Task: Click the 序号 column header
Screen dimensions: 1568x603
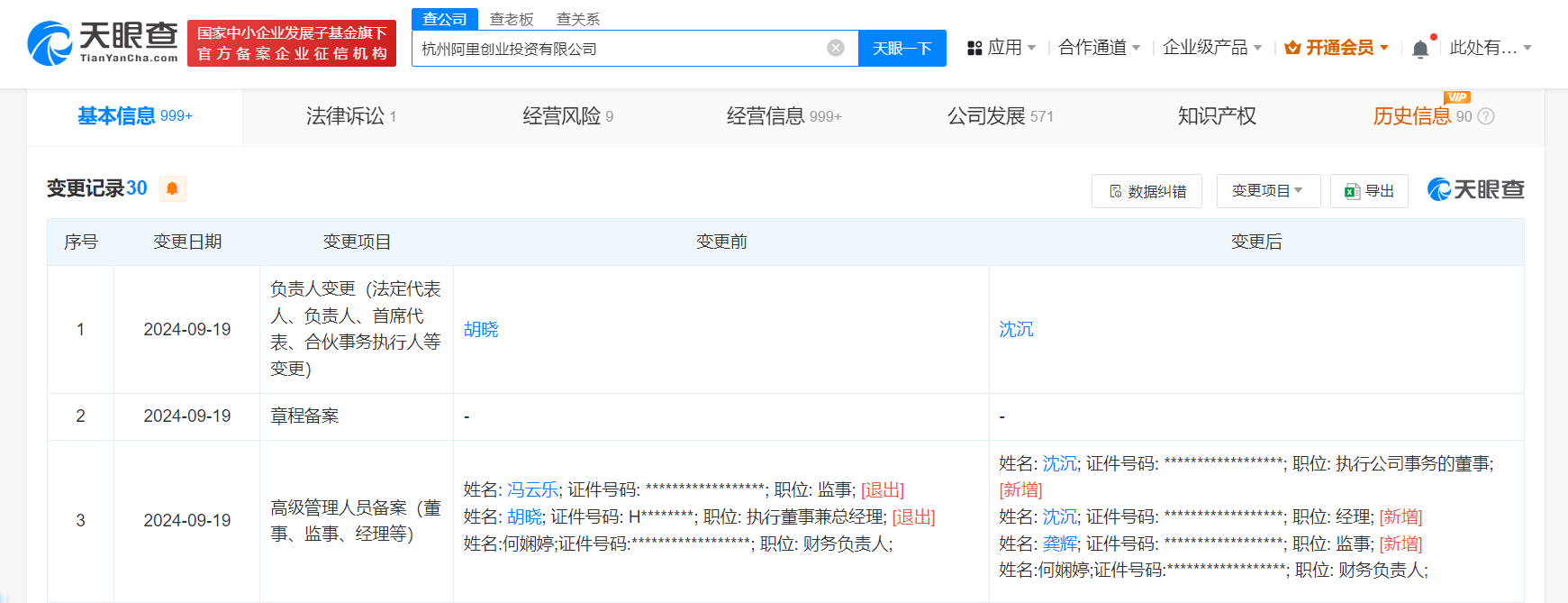Action: (x=81, y=242)
